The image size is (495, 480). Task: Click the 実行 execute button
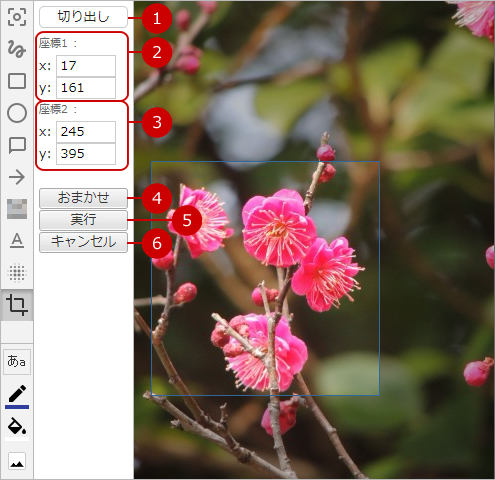coord(83,220)
